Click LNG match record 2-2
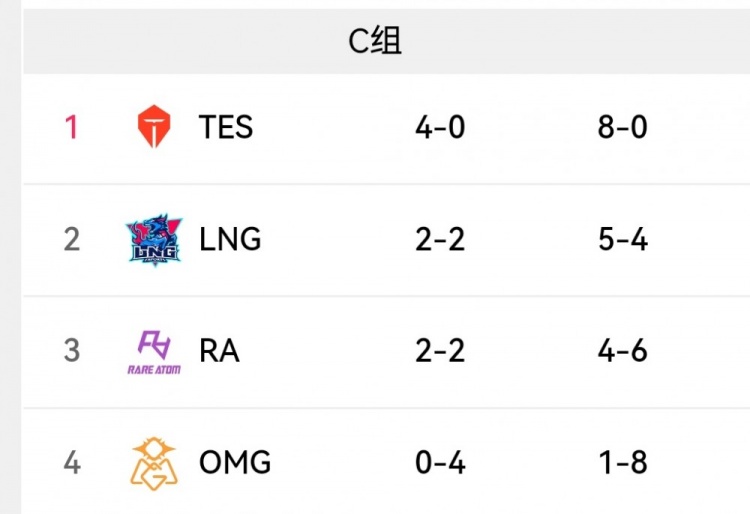 [x=440, y=240]
